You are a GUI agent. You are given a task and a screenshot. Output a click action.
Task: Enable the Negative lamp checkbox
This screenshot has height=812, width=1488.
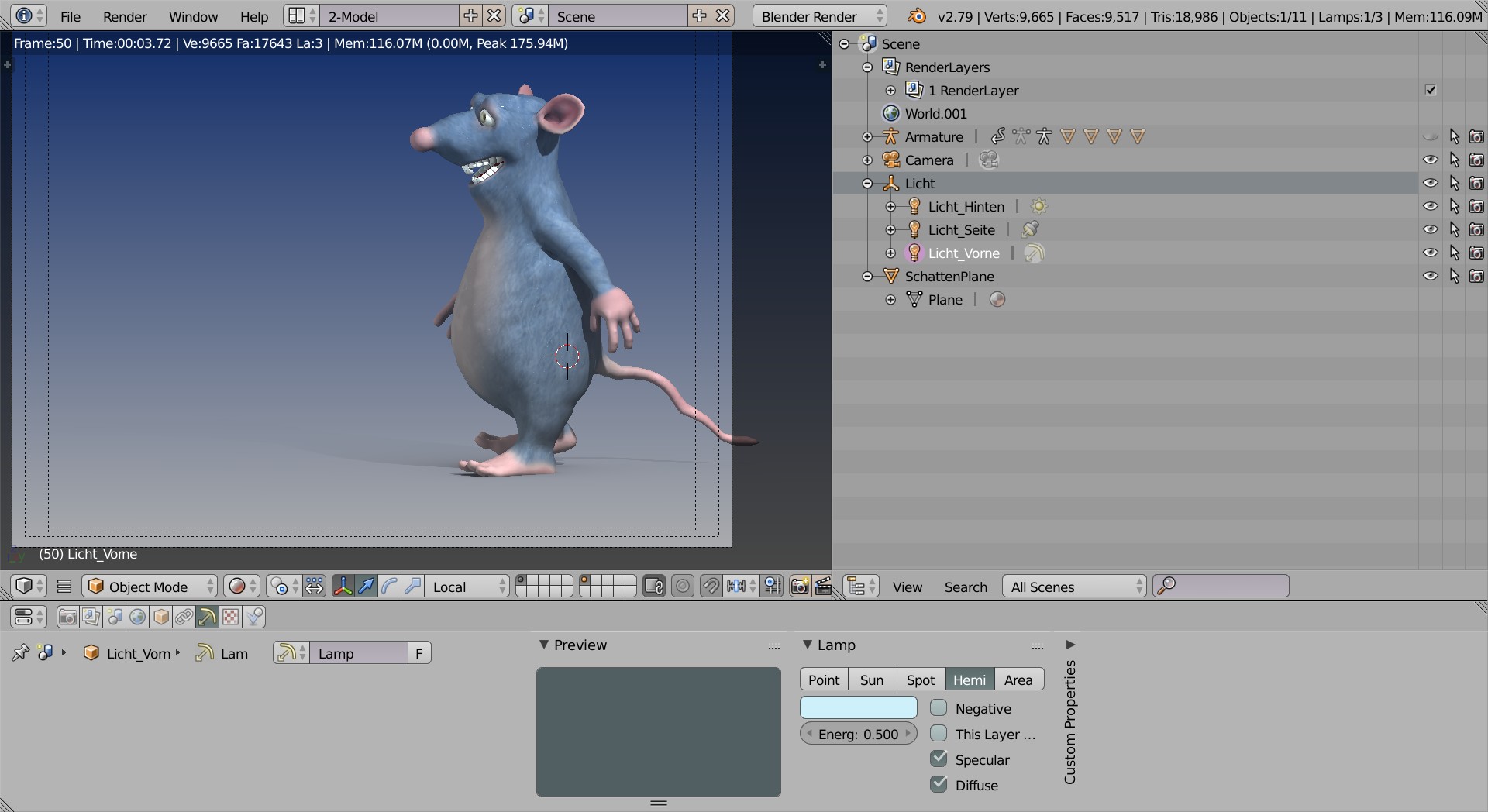coord(939,708)
